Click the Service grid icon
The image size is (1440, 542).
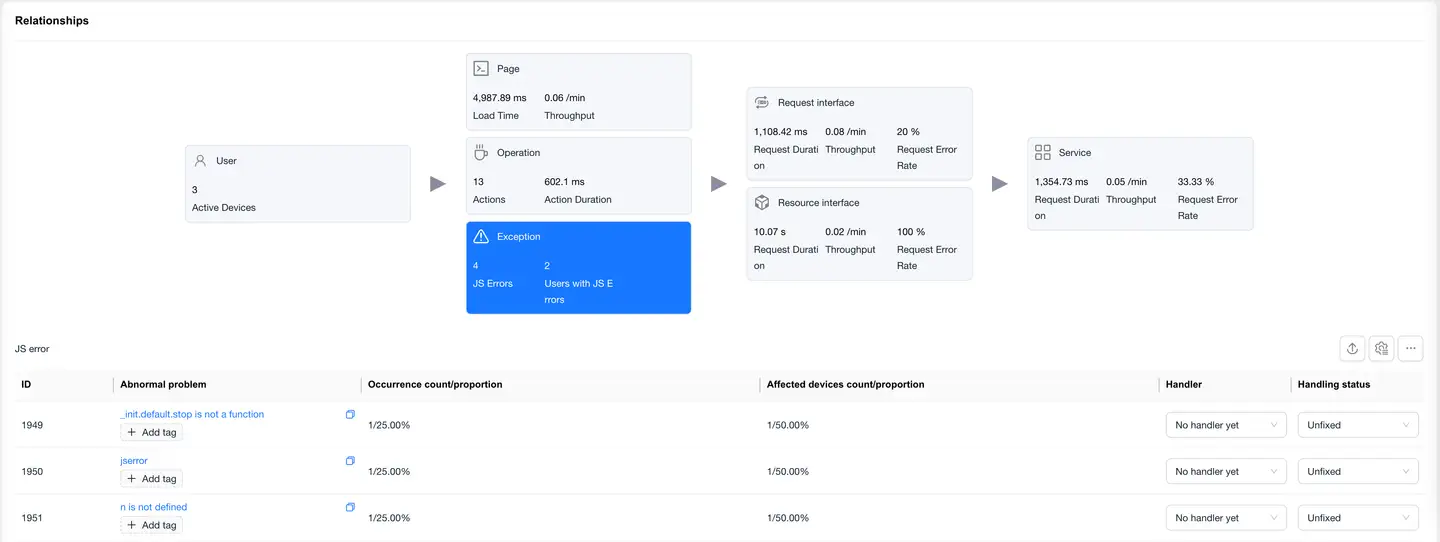tap(1042, 153)
